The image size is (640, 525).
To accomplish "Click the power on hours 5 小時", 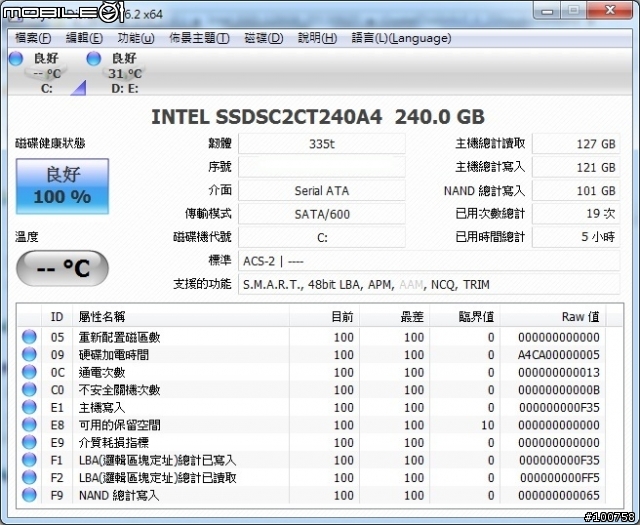I will (x=576, y=237).
